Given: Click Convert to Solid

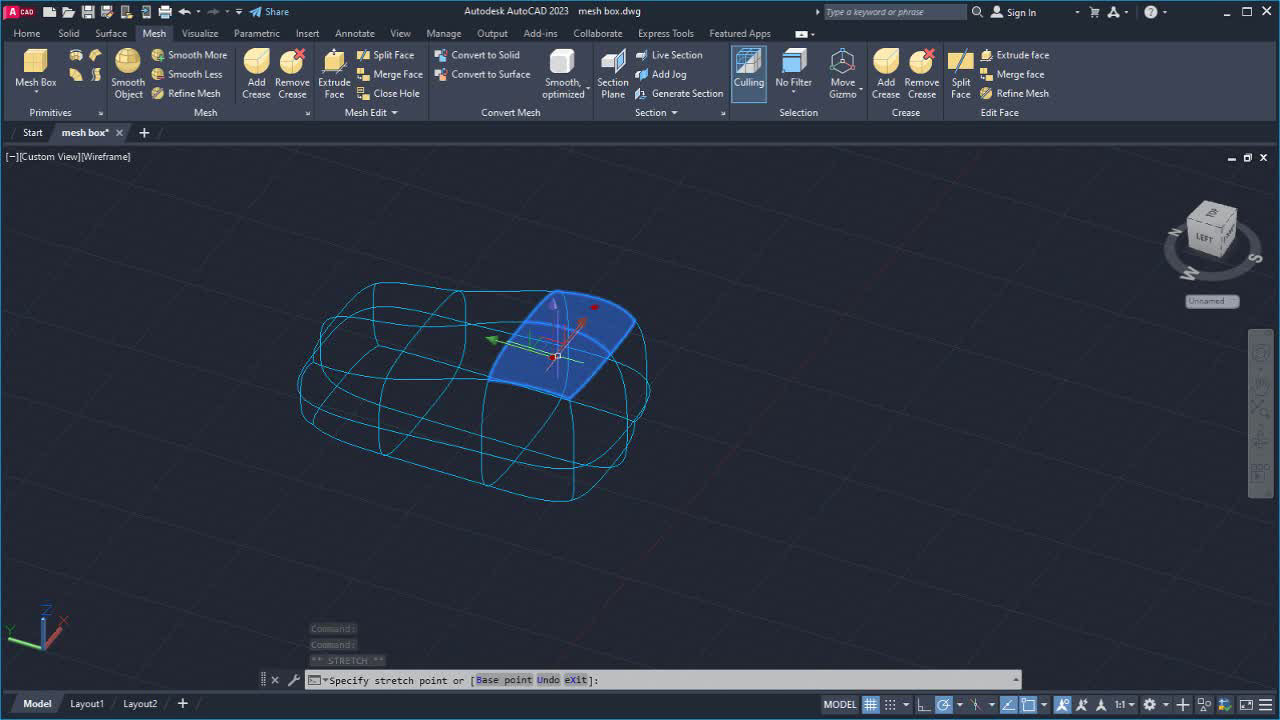Looking at the screenshot, I should [x=483, y=54].
